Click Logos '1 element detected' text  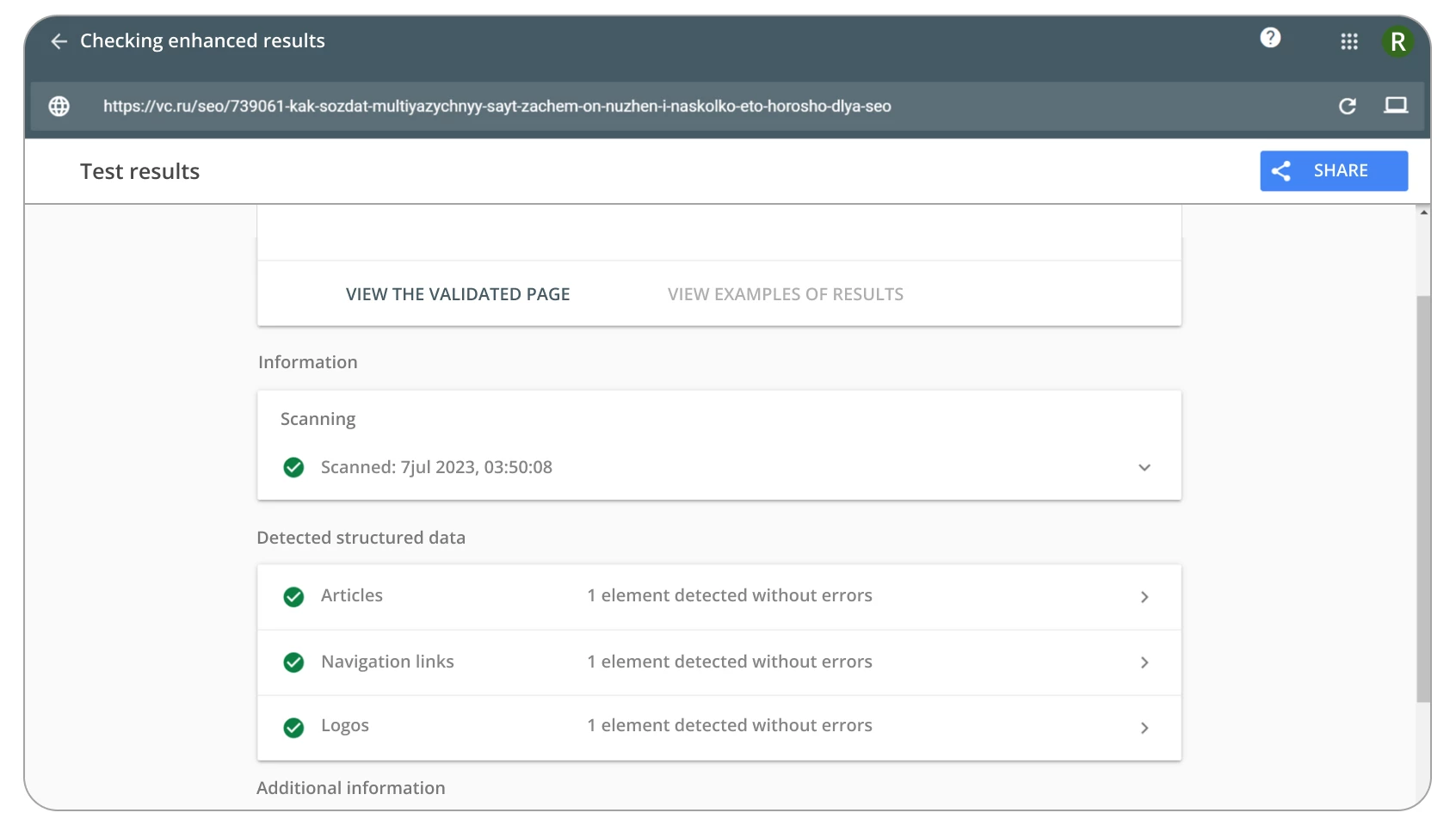click(x=730, y=725)
